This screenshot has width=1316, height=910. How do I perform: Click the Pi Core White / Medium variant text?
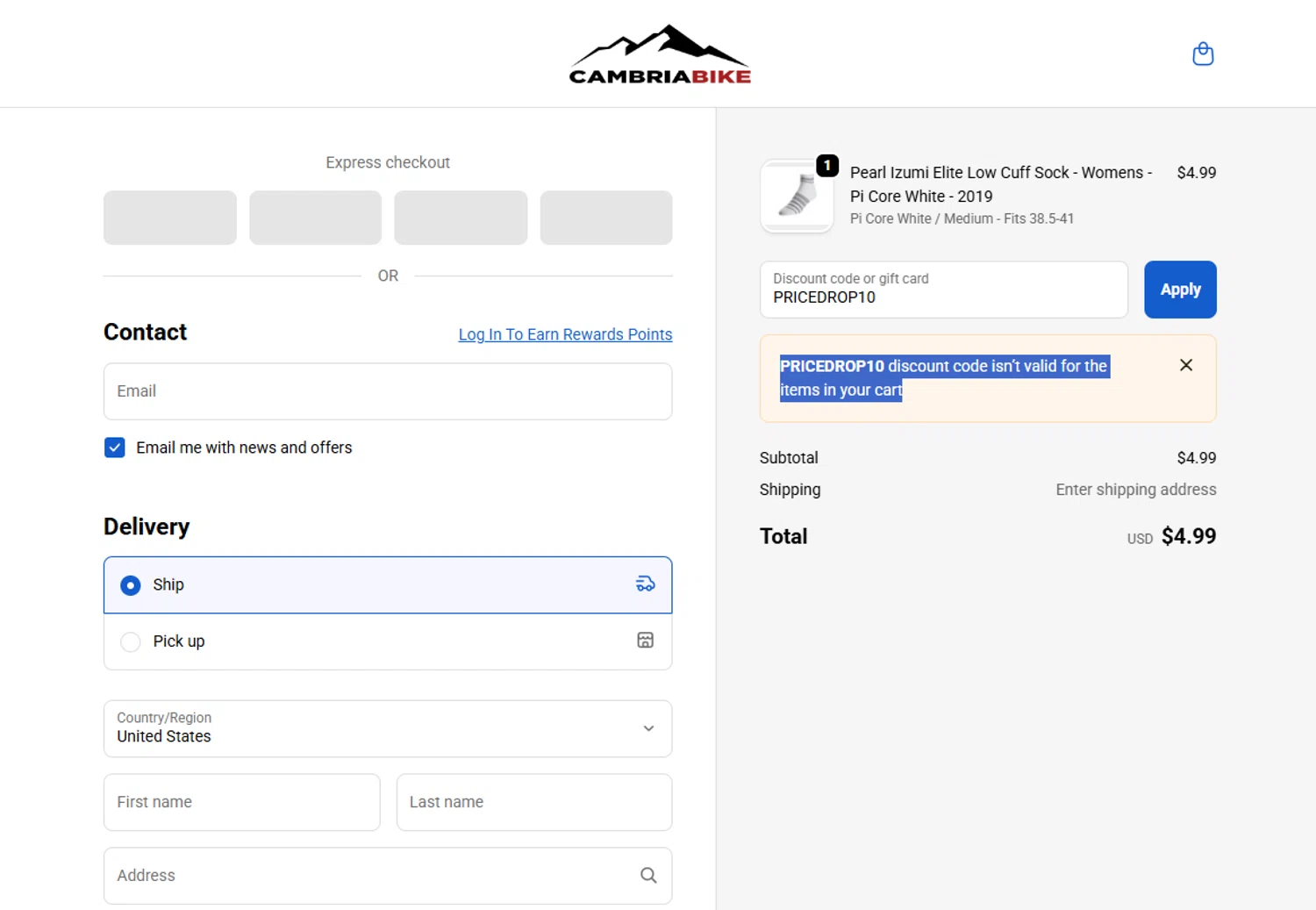coord(962,219)
